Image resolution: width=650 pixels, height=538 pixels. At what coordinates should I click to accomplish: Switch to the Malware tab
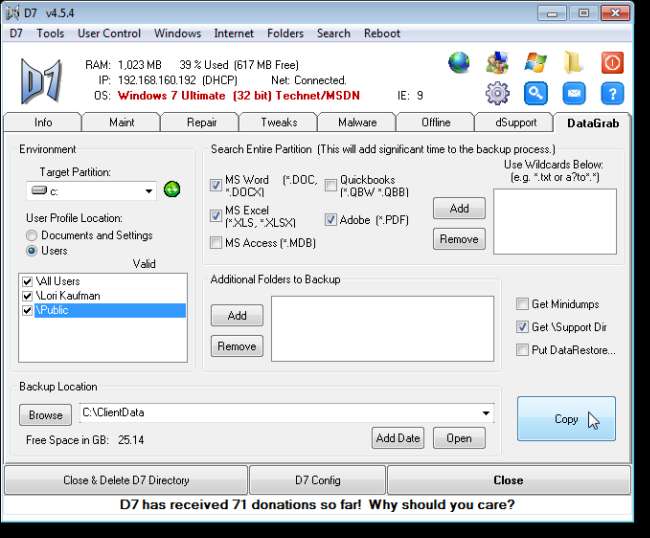tap(357, 123)
